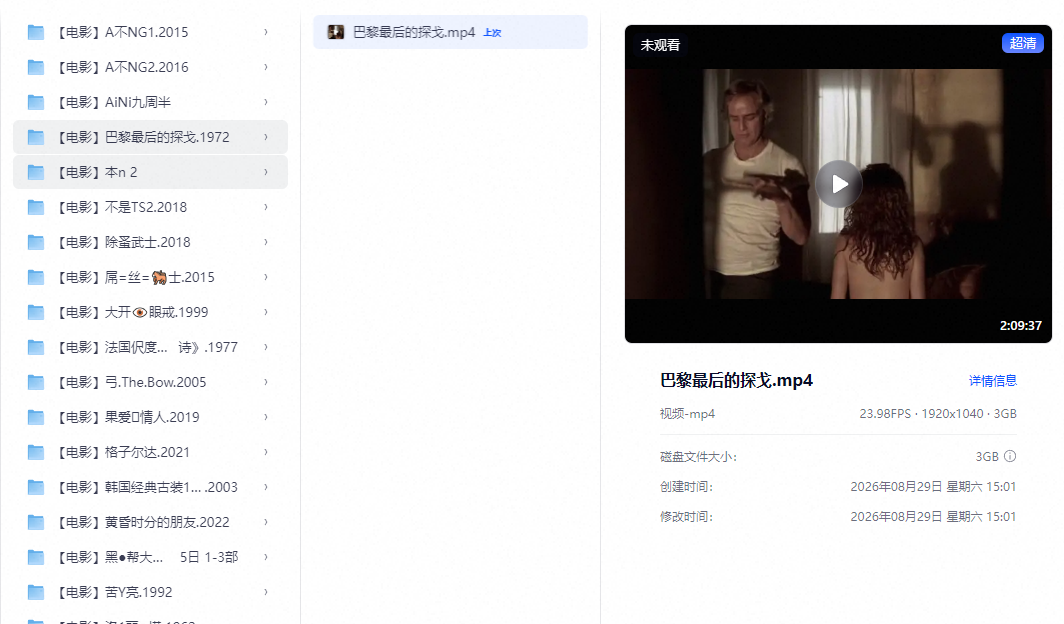The image size is (1064, 624).
Task: Expand chevron for A不NG1.2015 folder
Action: [266, 32]
